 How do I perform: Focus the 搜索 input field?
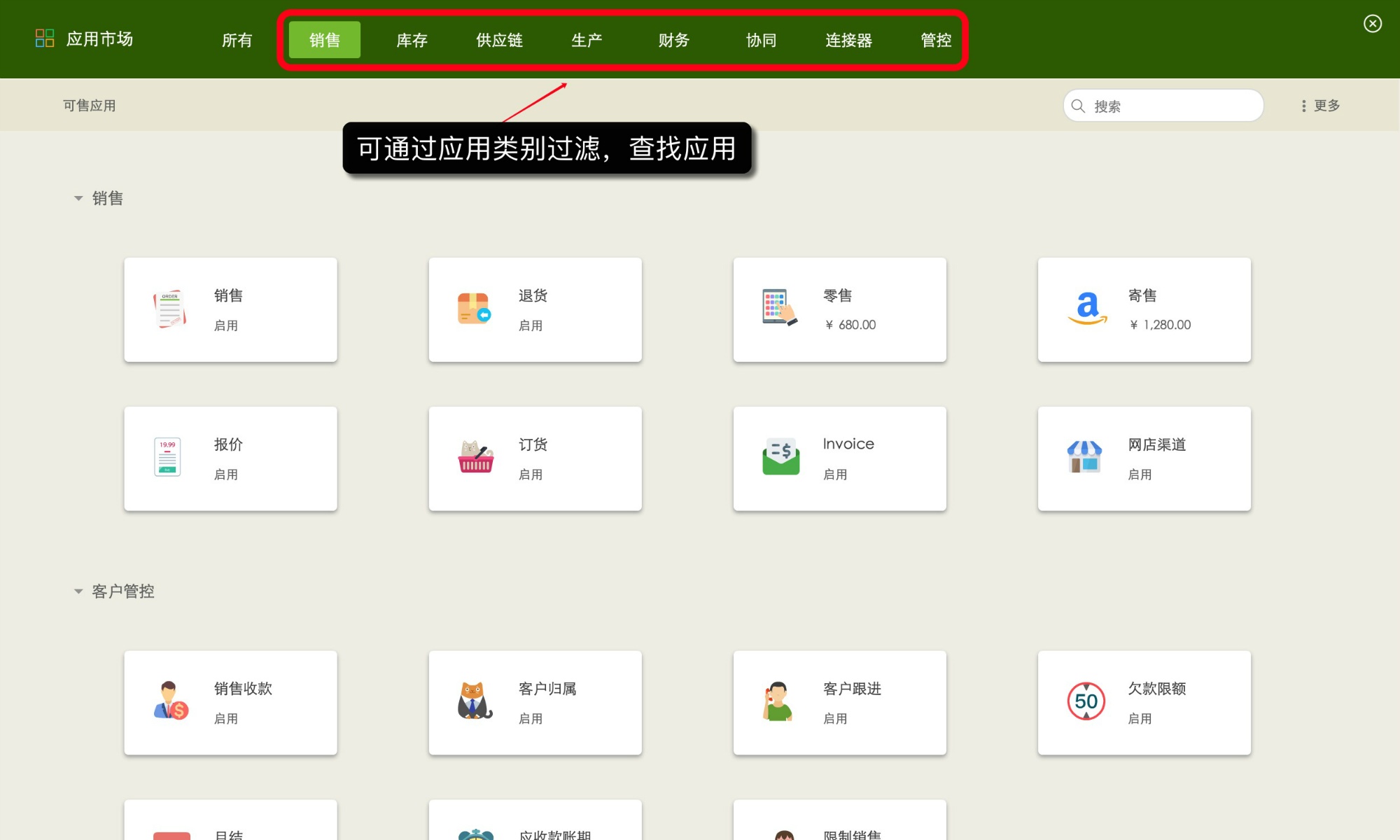(1163, 106)
